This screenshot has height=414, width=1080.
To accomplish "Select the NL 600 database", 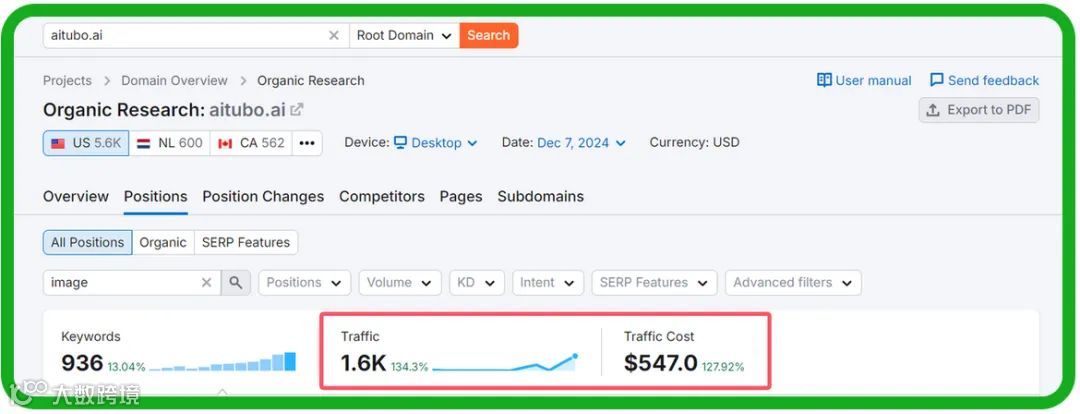I will 169,143.
